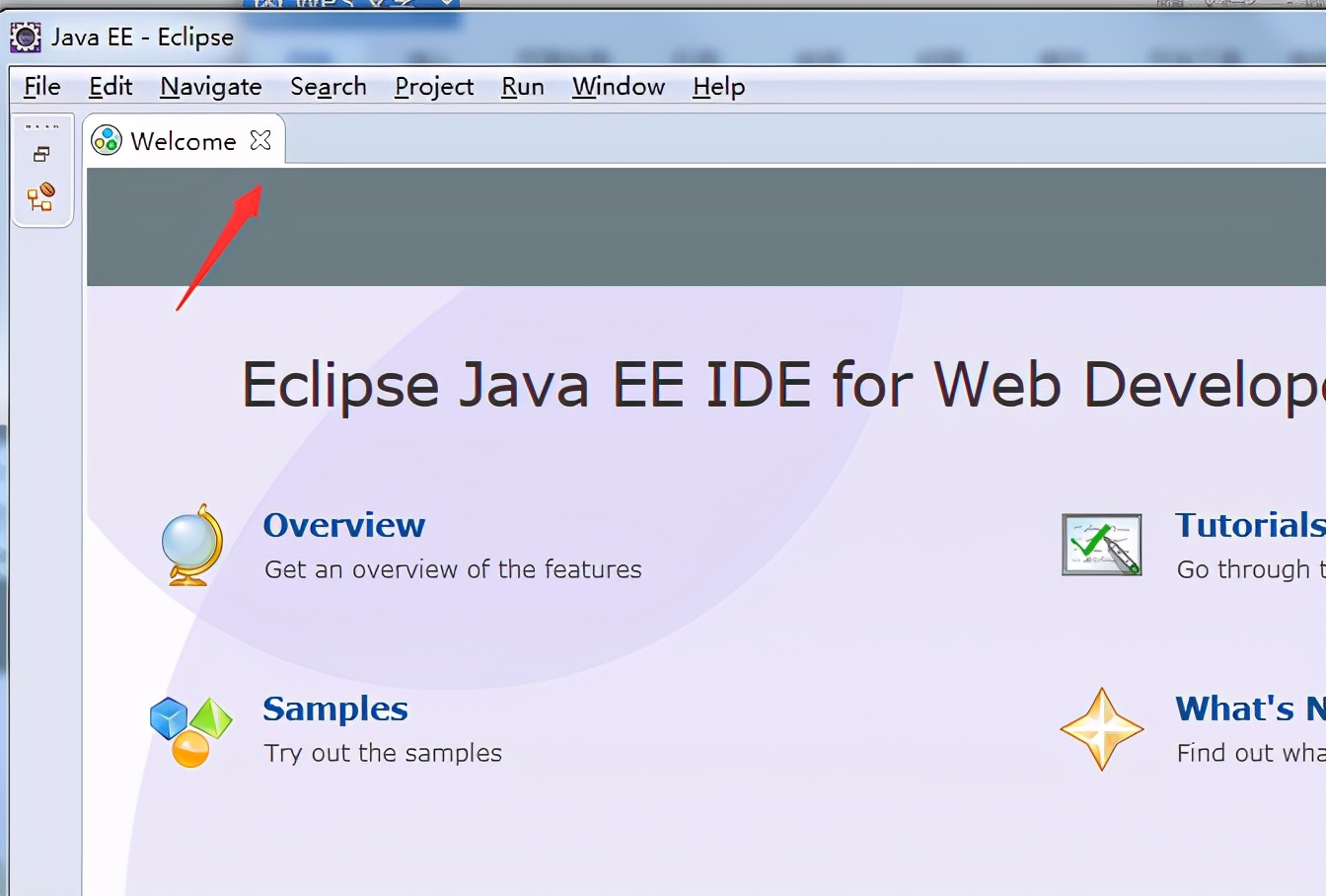
Task: Open the Navigate menu
Action: (x=210, y=87)
